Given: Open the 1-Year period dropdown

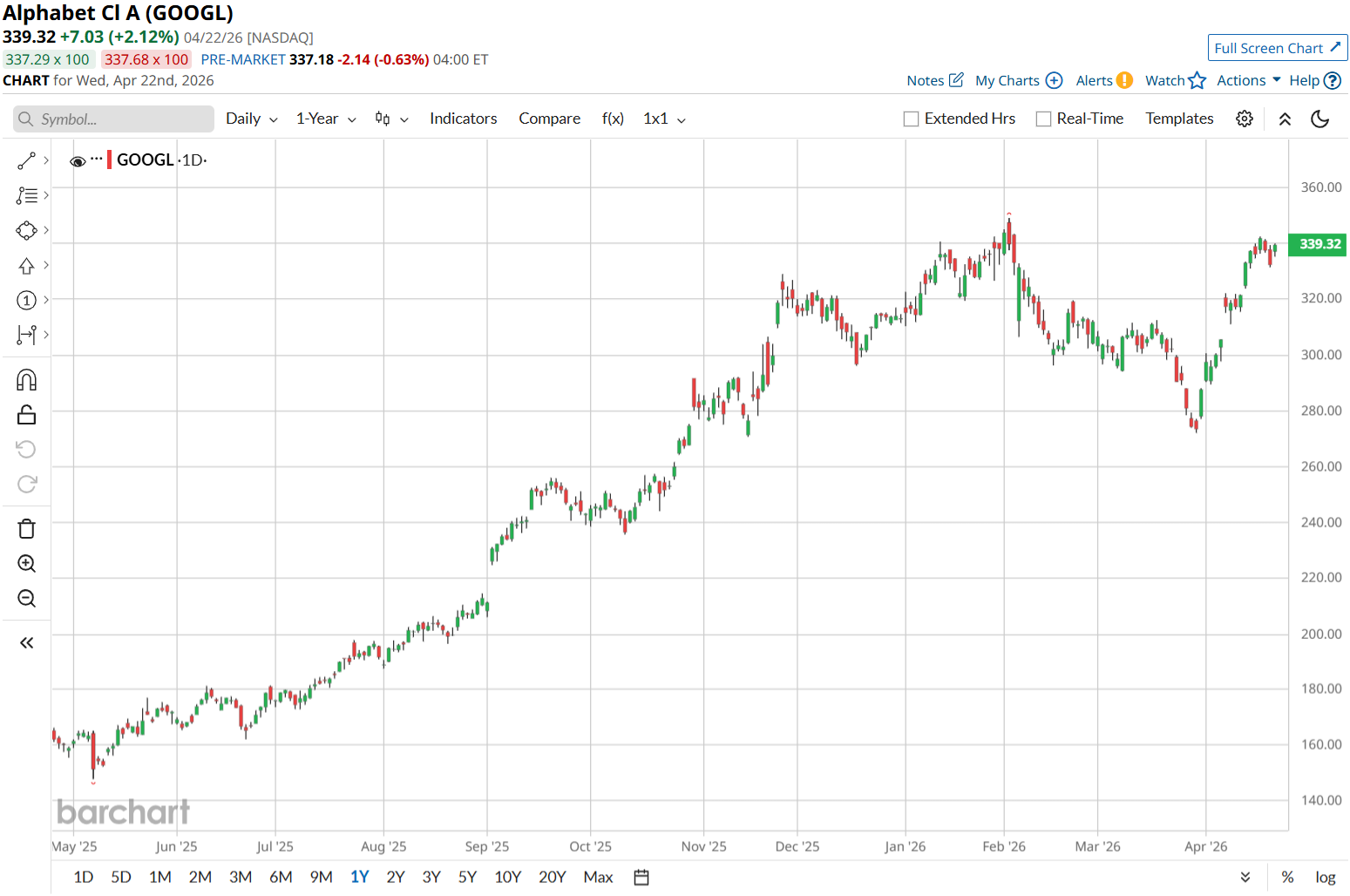Looking at the screenshot, I should 326,119.
